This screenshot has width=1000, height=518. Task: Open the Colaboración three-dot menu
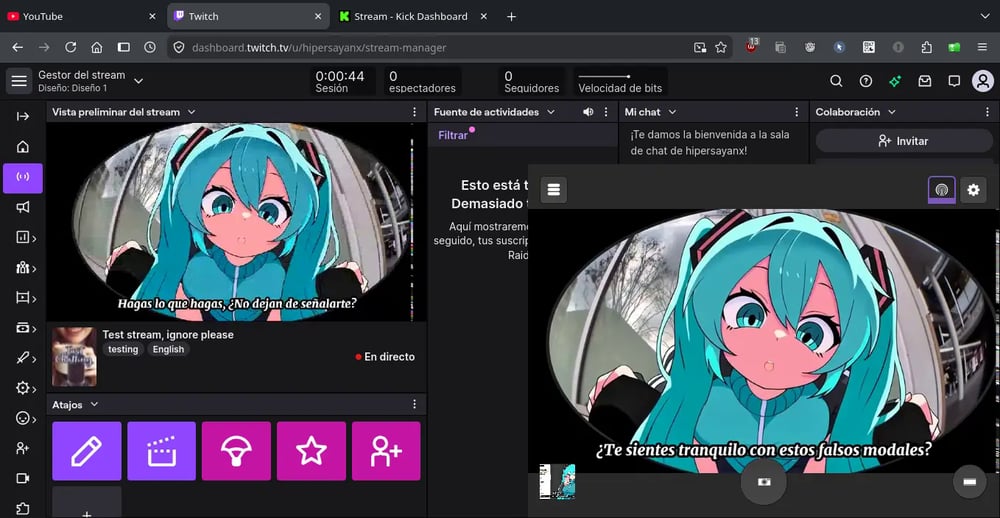pyautogui.click(x=987, y=112)
